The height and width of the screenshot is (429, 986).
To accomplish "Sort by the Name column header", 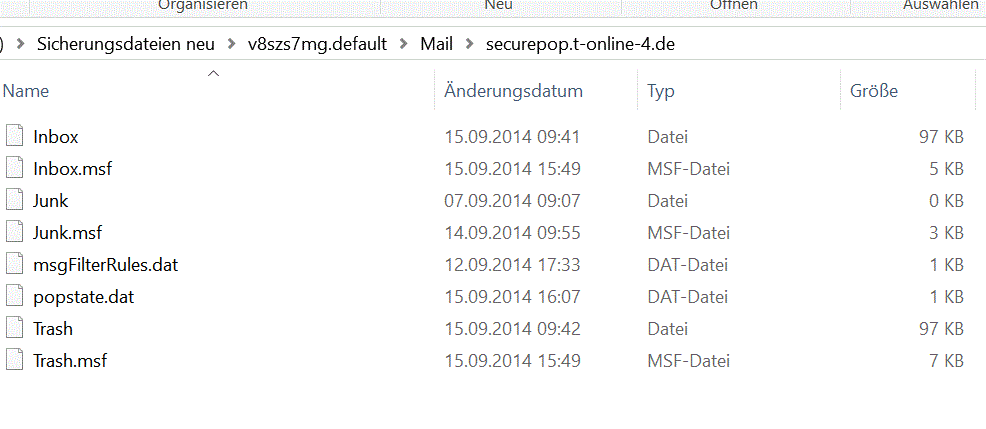I will [217, 91].
